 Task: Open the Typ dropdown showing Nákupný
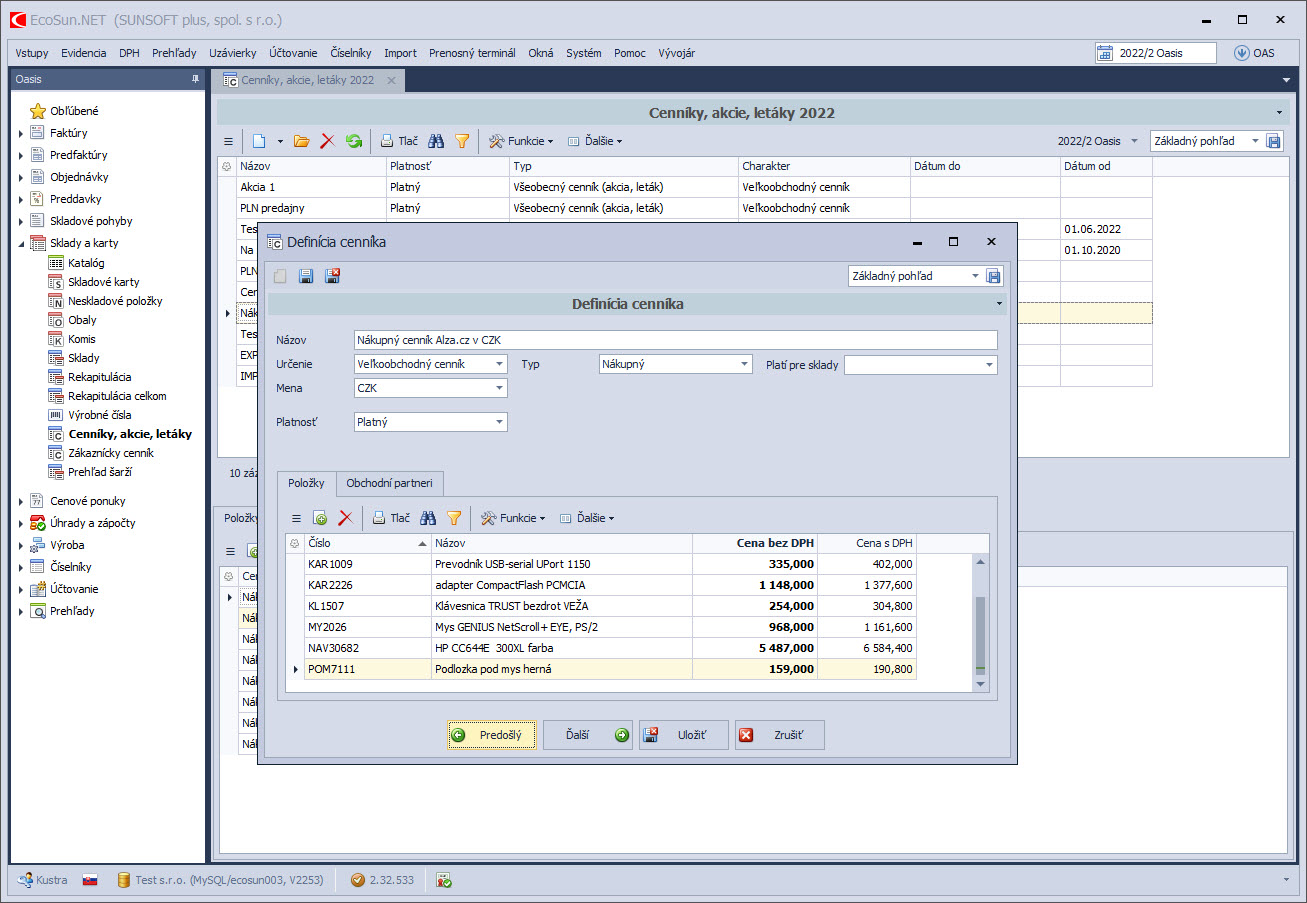[744, 365]
